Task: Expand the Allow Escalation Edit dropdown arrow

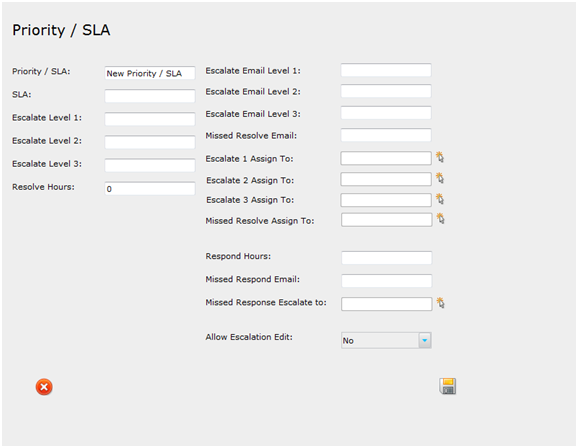Action: (x=425, y=340)
